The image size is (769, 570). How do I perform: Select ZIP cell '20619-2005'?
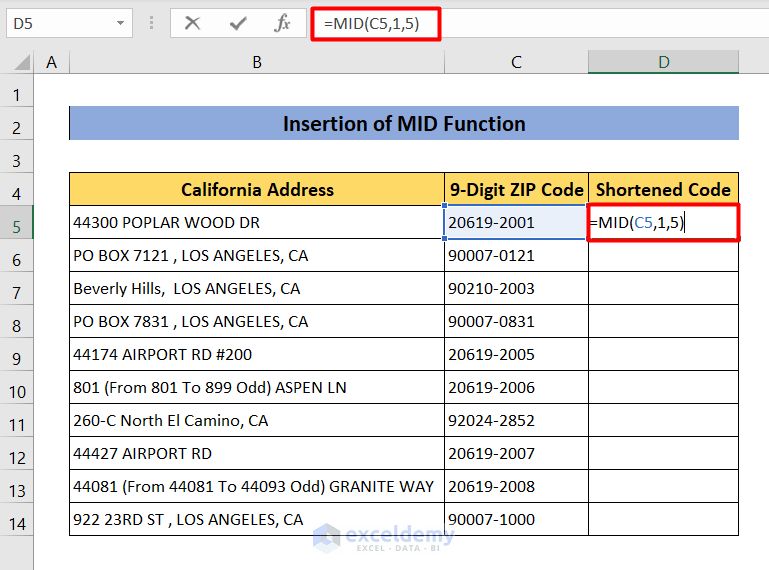[x=516, y=354]
